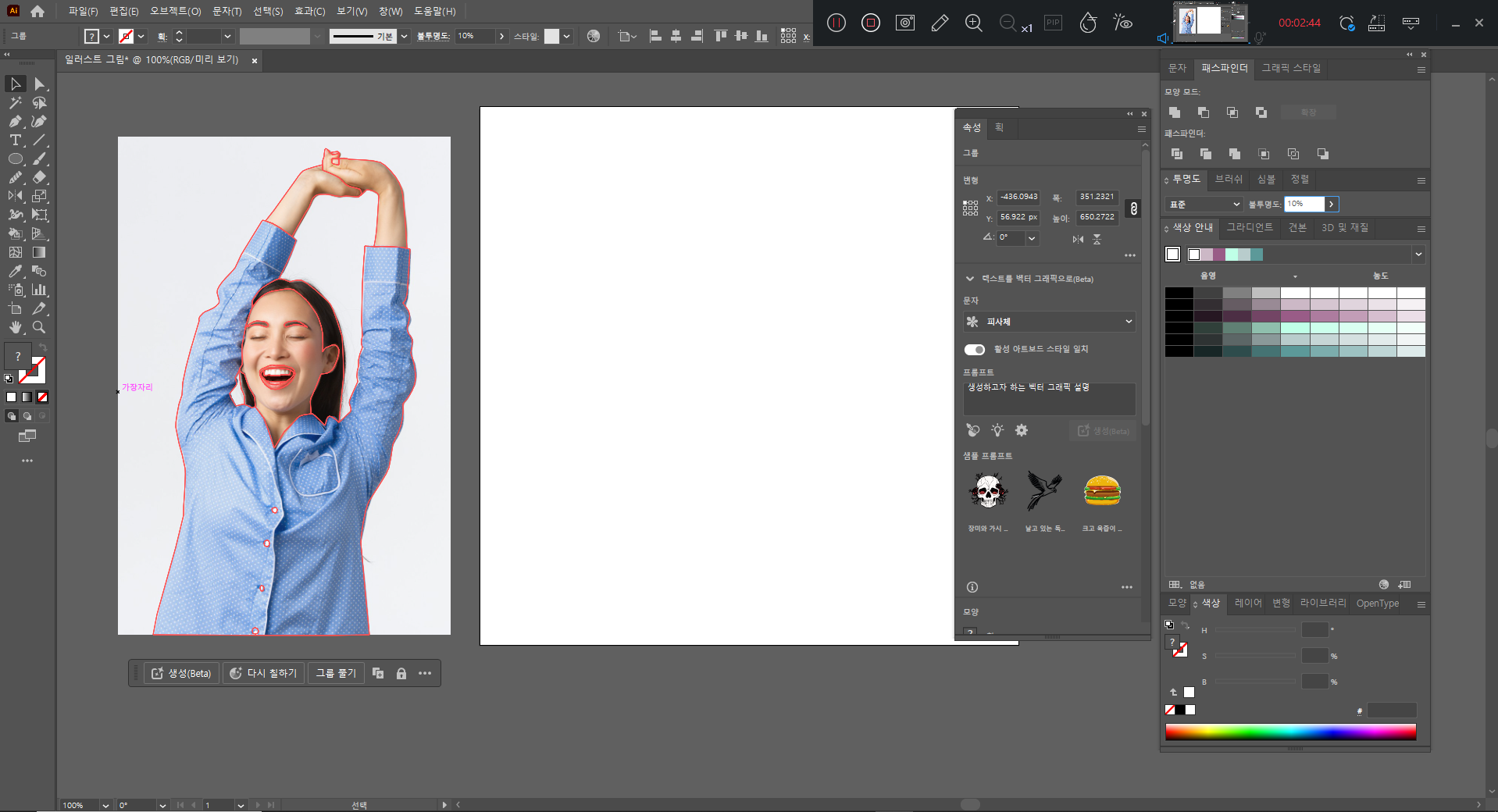Select the Type tool
This screenshot has height=812, width=1498.
point(15,141)
